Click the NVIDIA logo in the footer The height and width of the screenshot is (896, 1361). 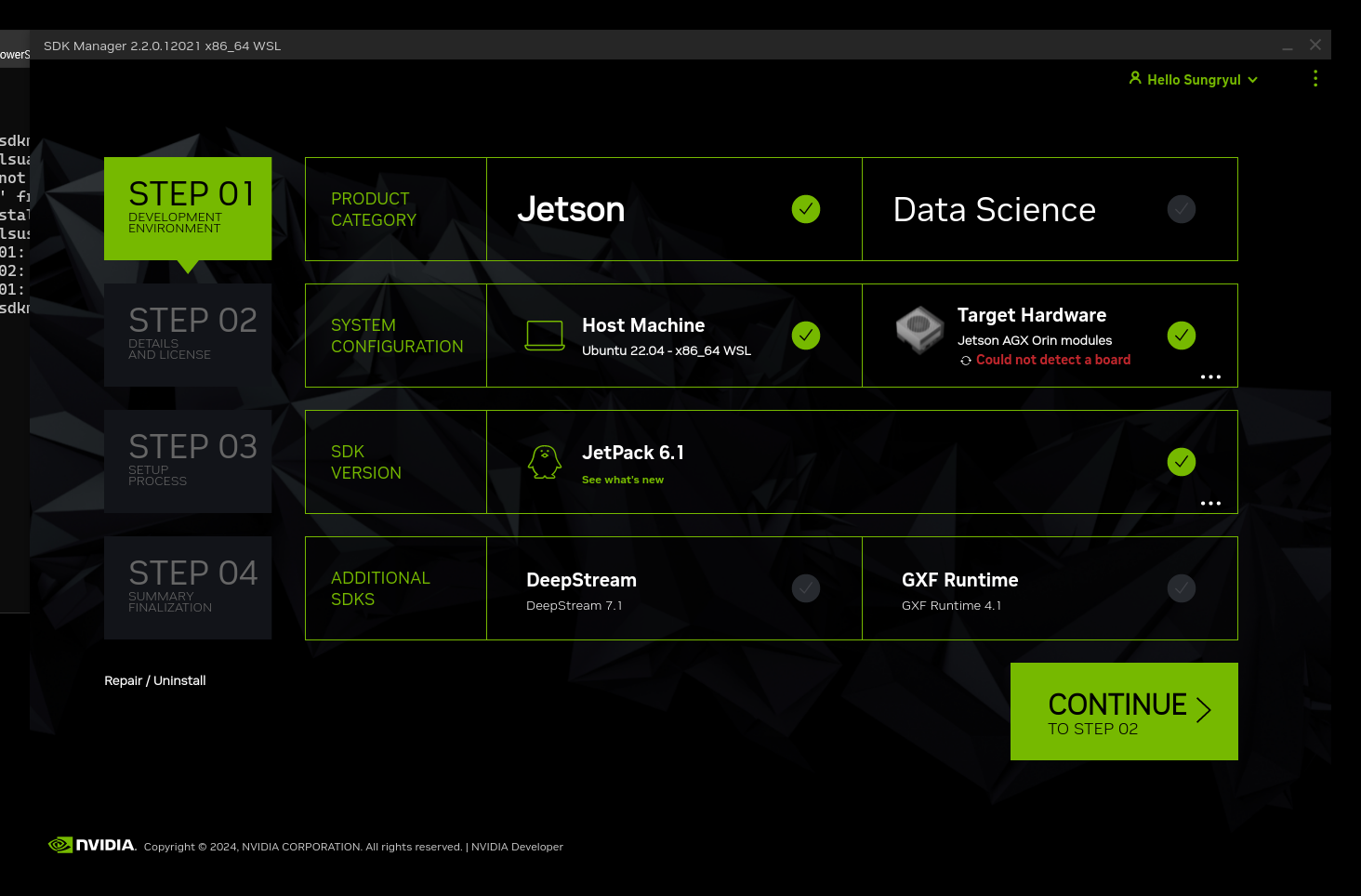point(92,845)
